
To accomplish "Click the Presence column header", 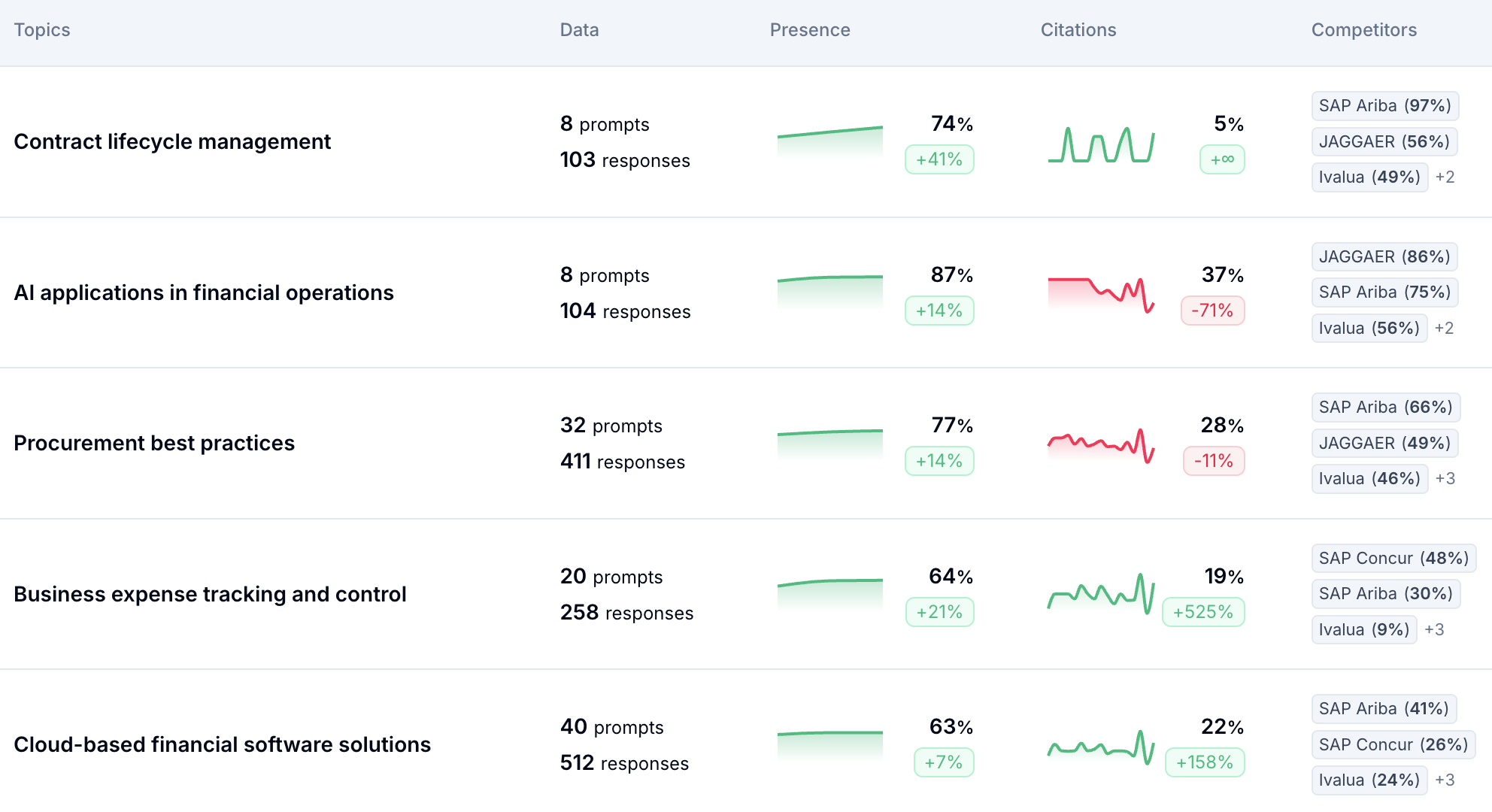I will click(x=809, y=29).
